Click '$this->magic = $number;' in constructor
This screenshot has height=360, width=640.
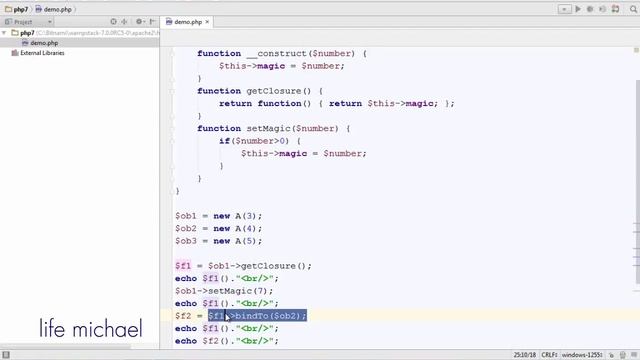point(282,66)
